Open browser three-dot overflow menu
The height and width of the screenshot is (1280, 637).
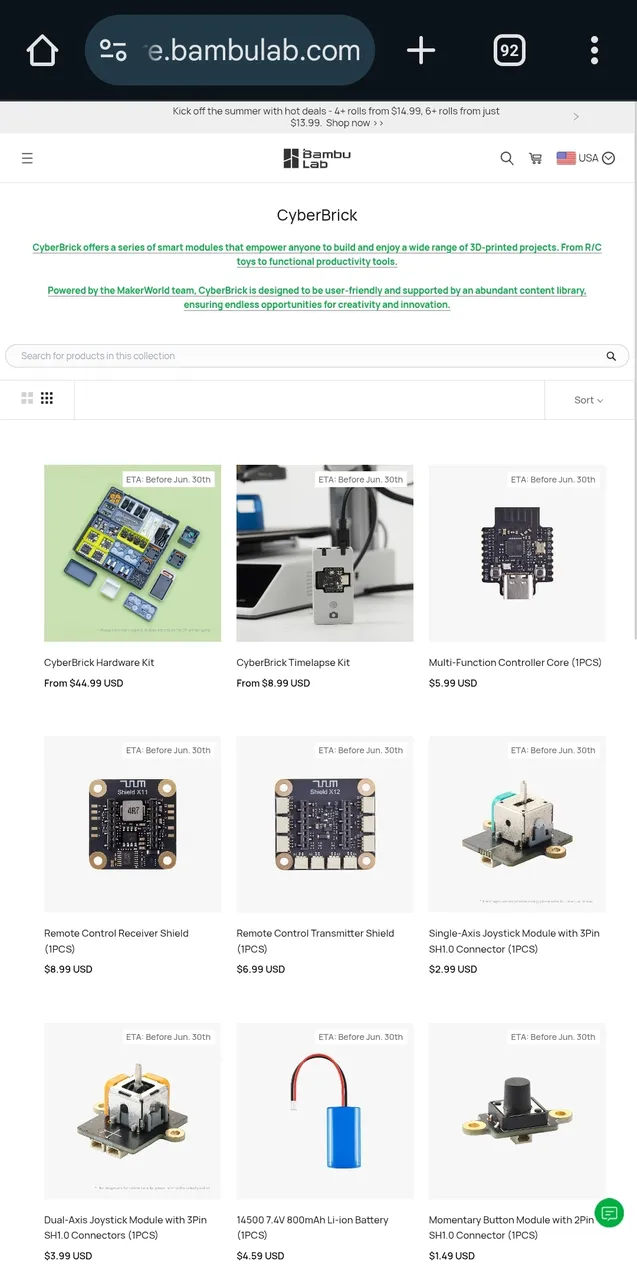click(x=594, y=50)
